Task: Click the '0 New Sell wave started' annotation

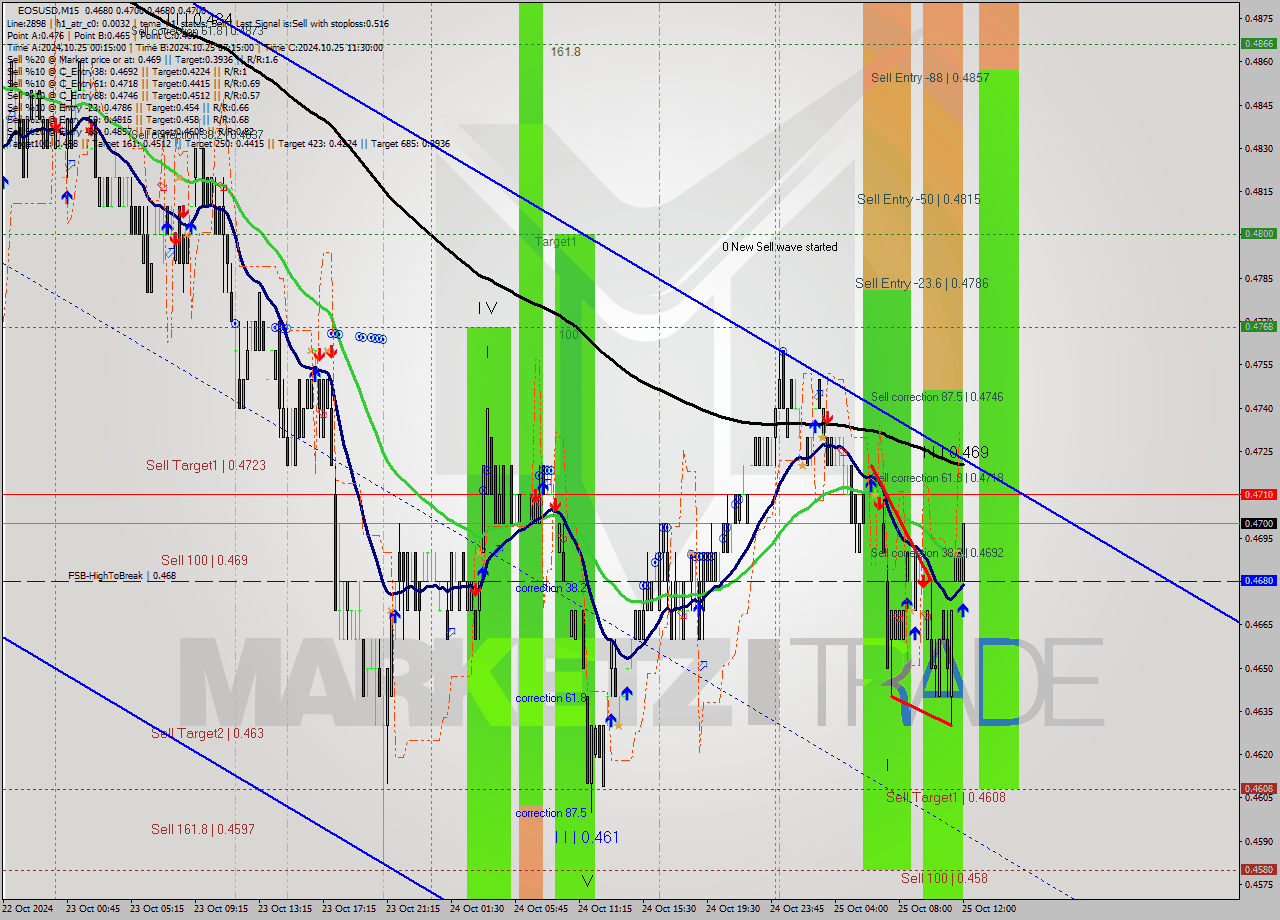Action: point(780,247)
